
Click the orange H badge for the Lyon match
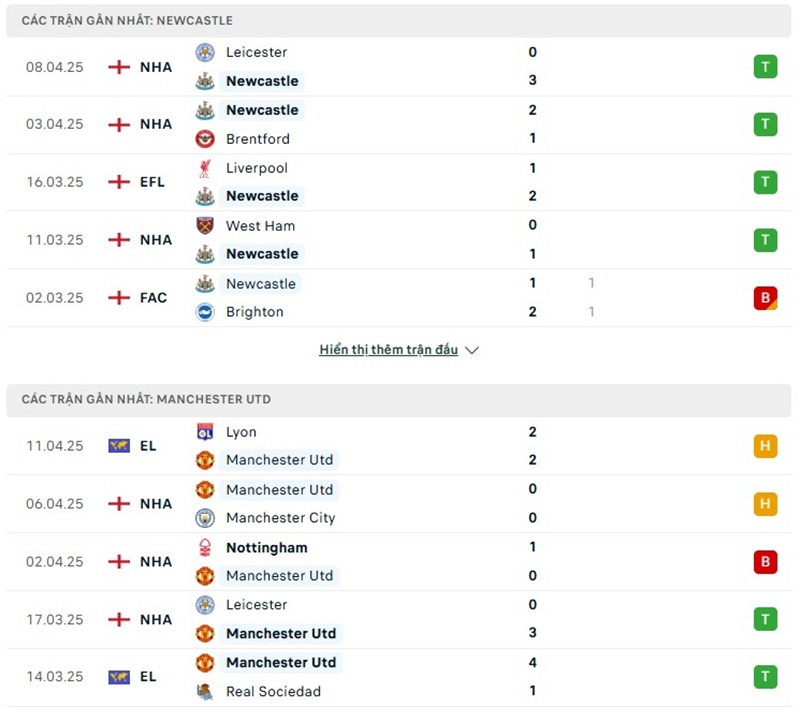click(765, 446)
